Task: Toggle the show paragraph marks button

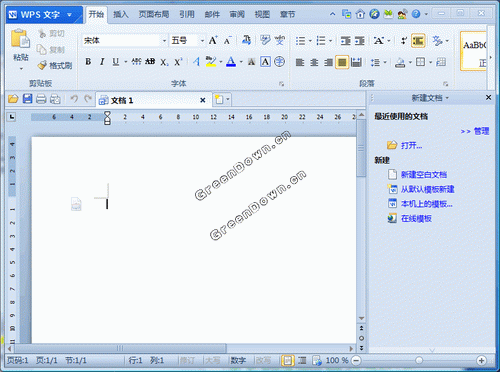Action: tap(404, 41)
